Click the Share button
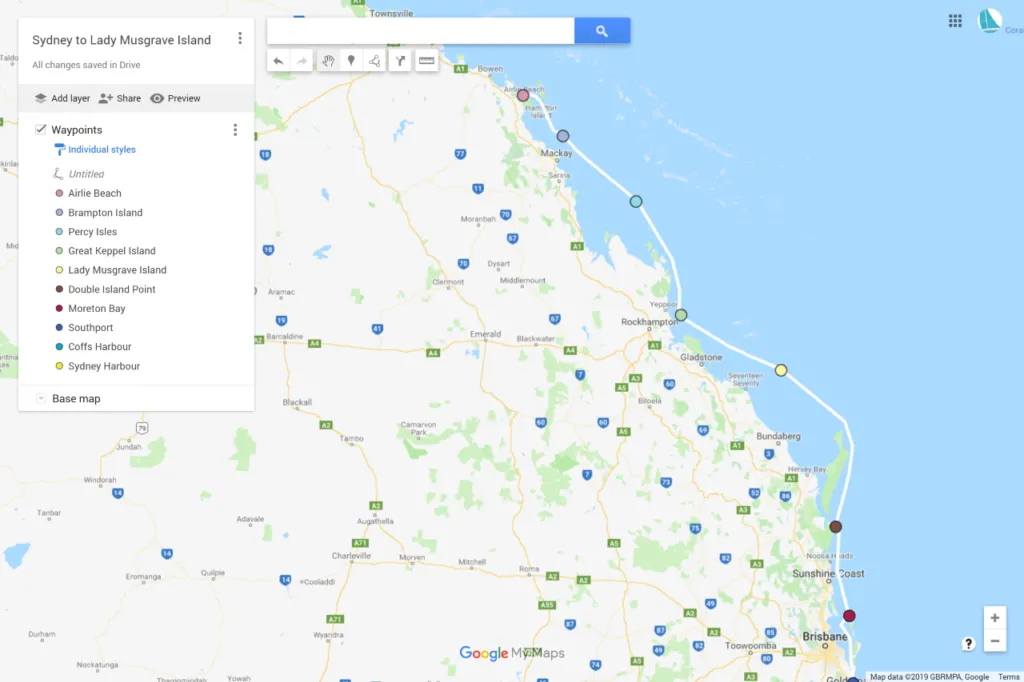Screen dimensions: 1024x682 click(x=120, y=98)
